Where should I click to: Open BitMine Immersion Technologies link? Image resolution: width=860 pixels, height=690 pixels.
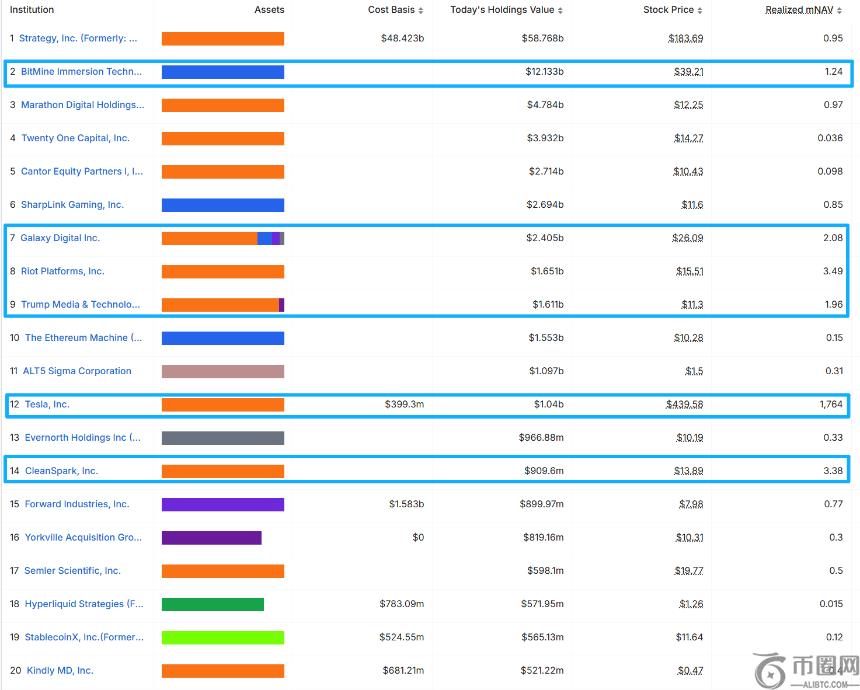[x=81, y=72]
